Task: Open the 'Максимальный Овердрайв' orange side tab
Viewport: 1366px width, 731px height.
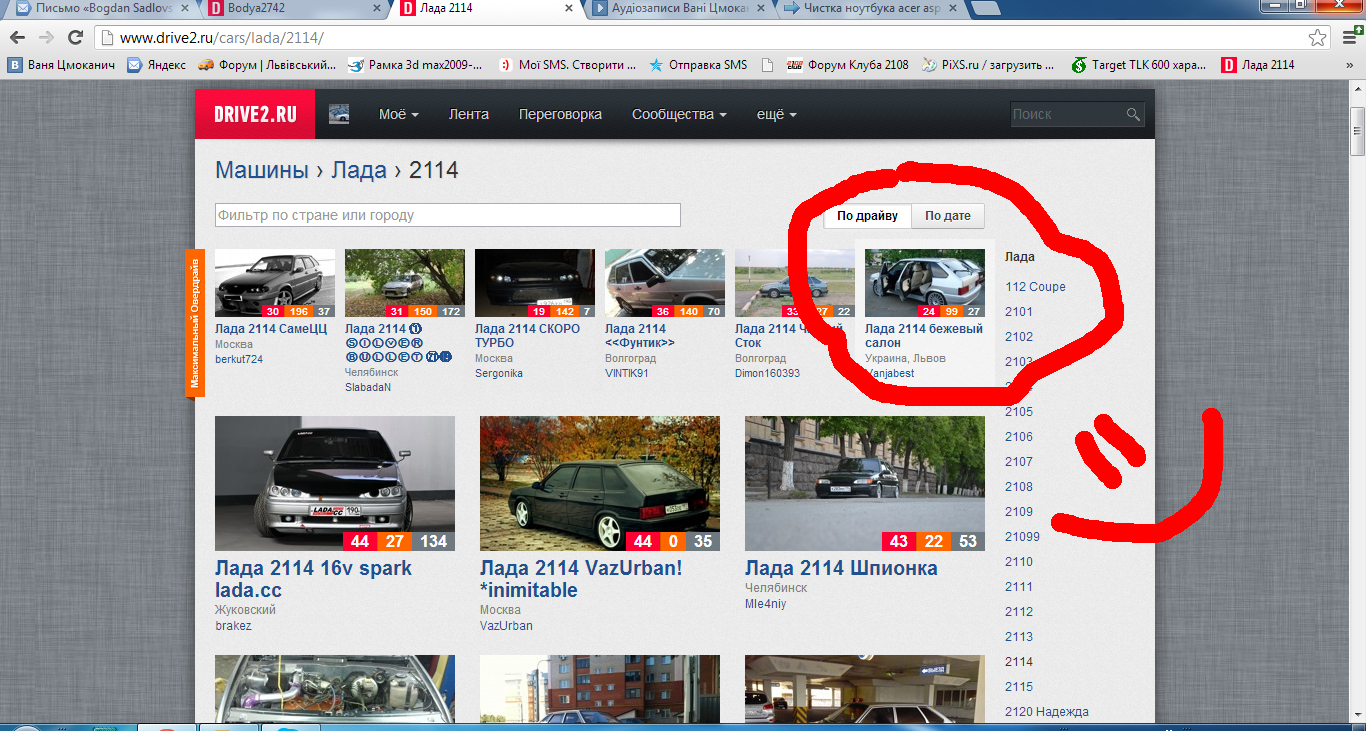Action: pos(195,323)
